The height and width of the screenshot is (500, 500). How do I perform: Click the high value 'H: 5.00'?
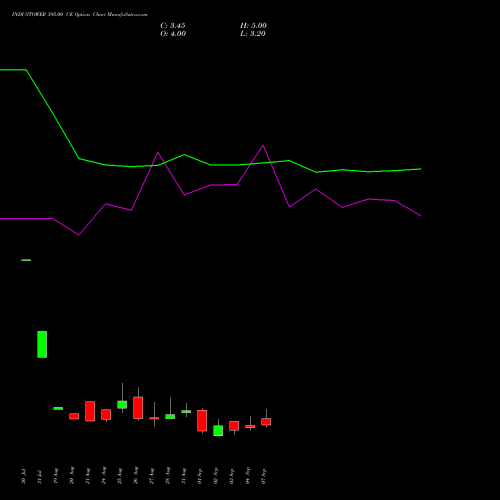tap(253, 26)
